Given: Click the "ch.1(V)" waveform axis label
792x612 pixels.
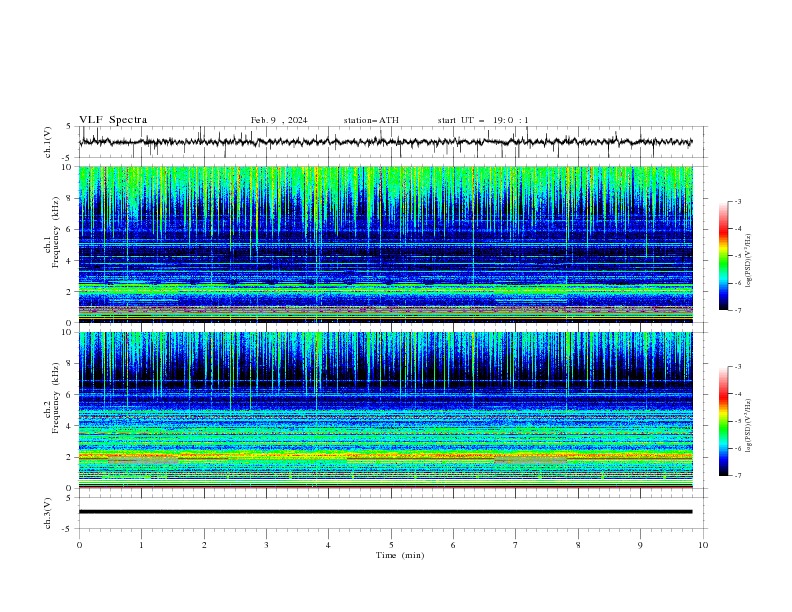Looking at the screenshot, I should pyautogui.click(x=48, y=142).
